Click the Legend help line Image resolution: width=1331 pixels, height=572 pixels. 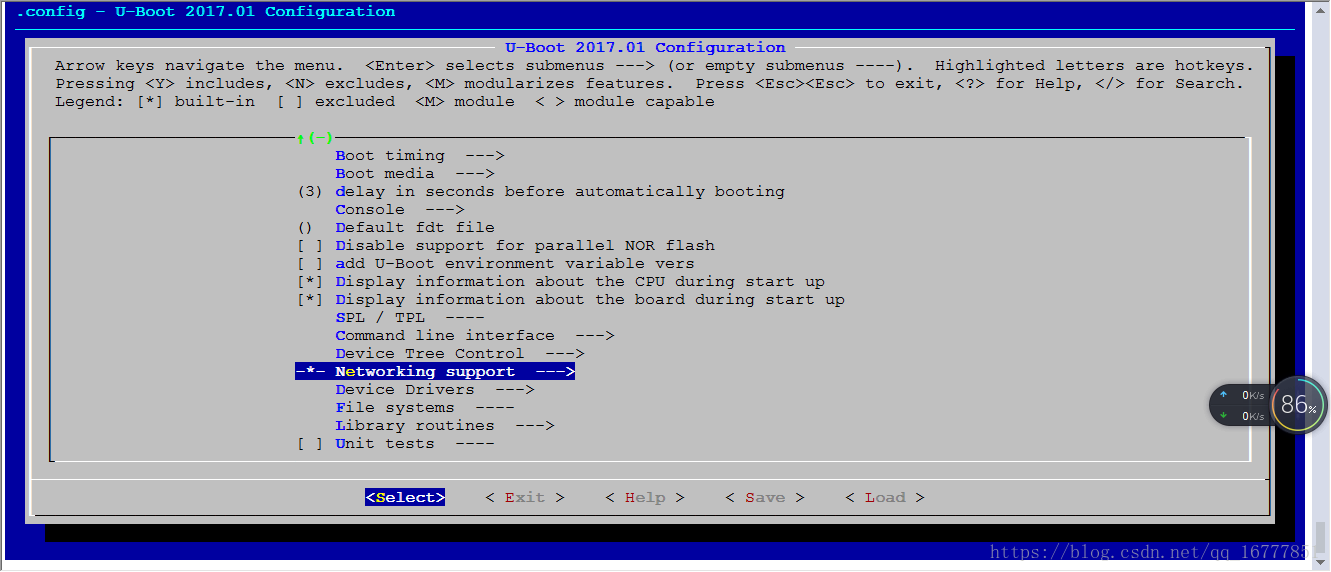tap(385, 101)
